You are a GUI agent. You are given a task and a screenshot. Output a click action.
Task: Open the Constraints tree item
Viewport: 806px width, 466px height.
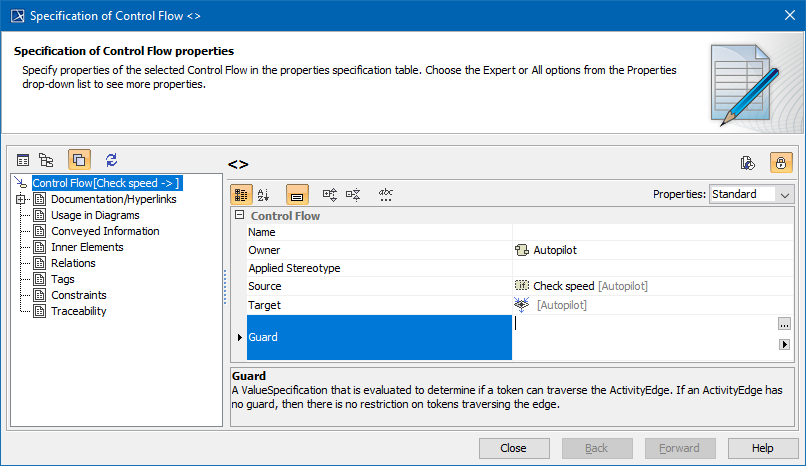[x=79, y=295]
